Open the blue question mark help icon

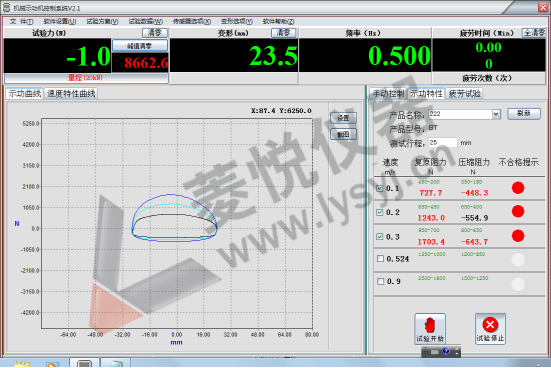pos(446,351)
